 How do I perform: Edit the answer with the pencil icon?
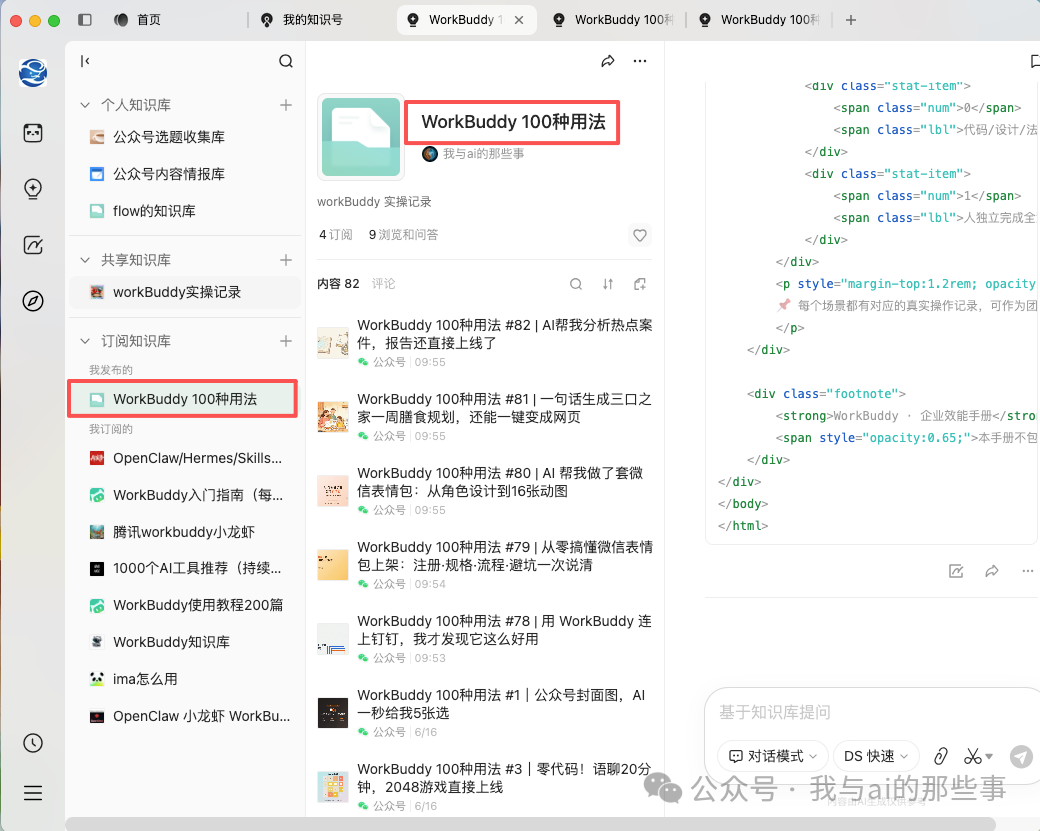point(956,571)
